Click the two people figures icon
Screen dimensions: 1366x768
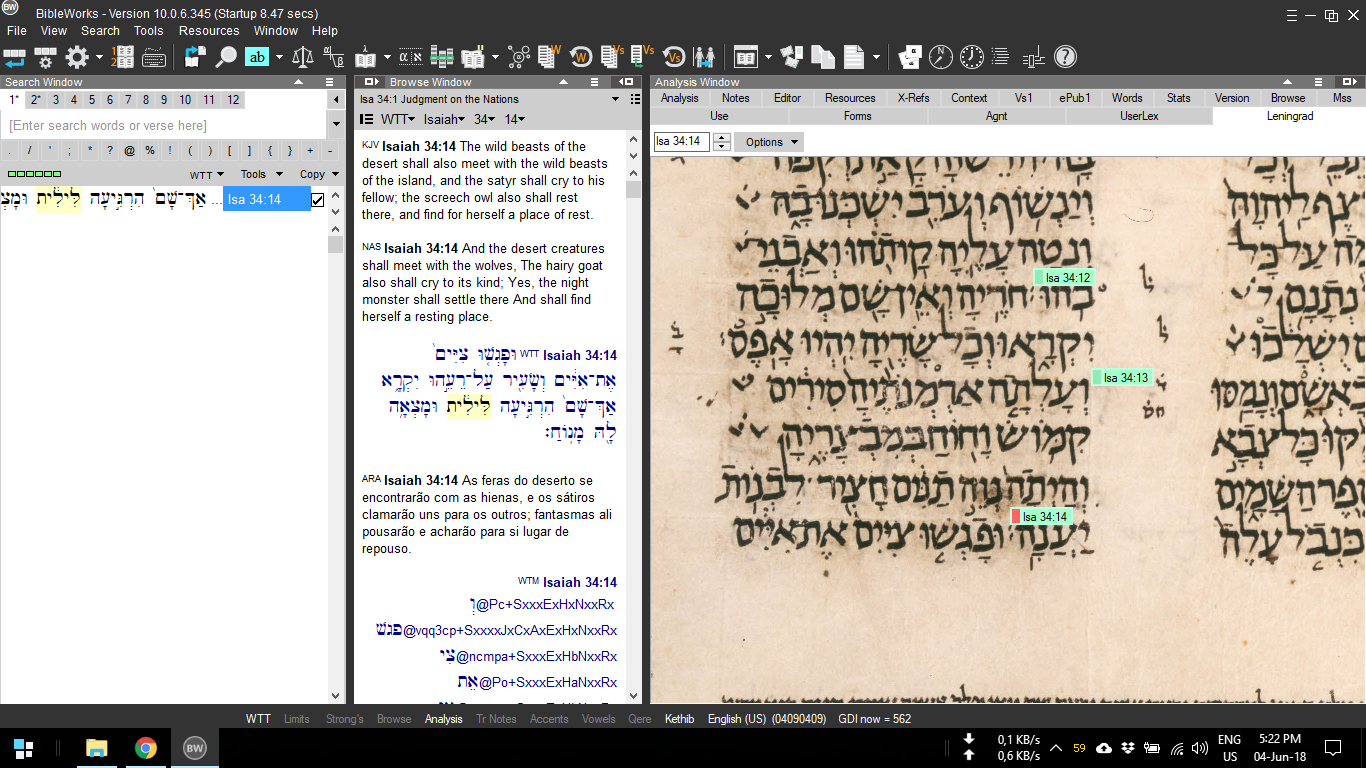pos(704,57)
